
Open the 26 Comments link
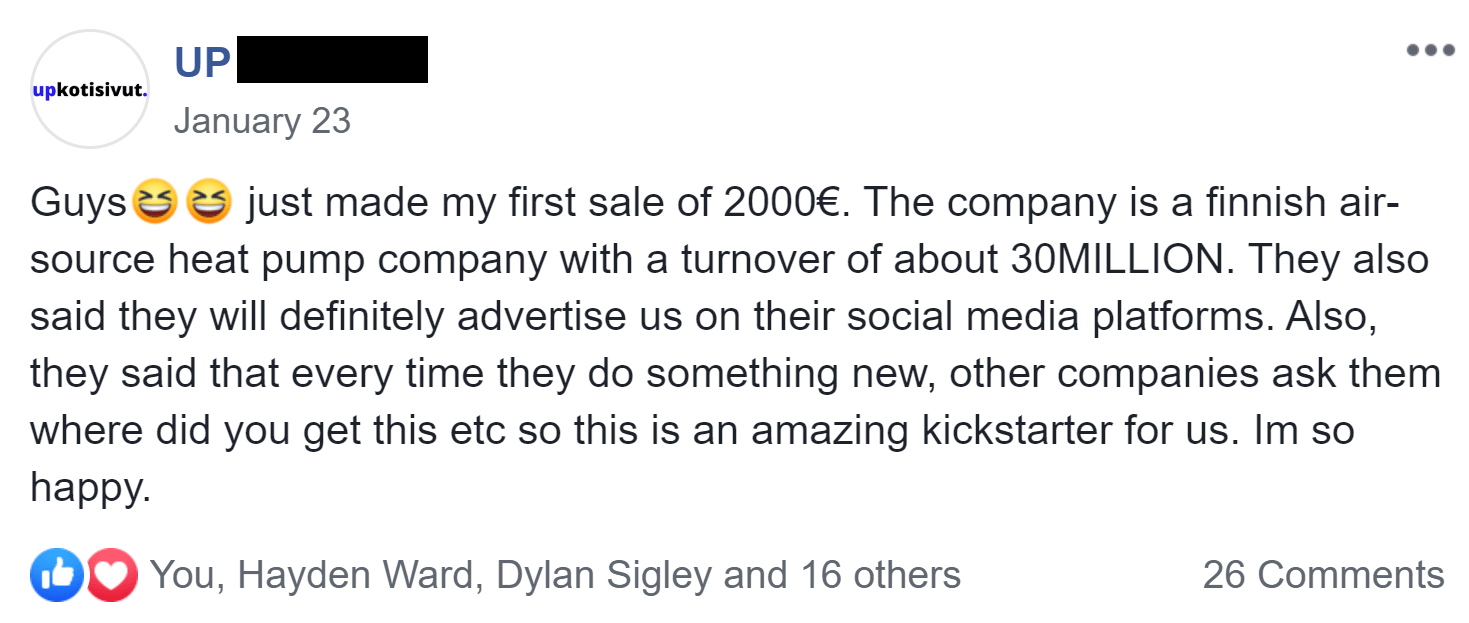(1323, 575)
